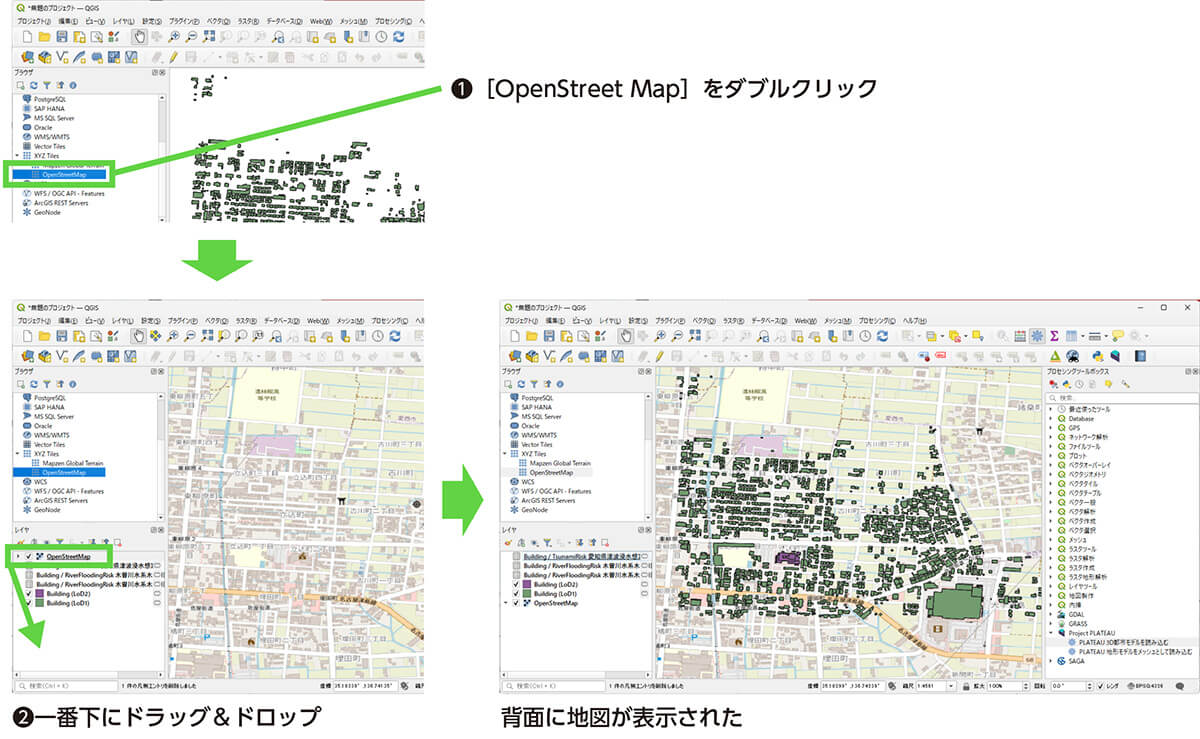Click Open Project folder icon in right window
The image size is (1200, 739).
coord(532,336)
